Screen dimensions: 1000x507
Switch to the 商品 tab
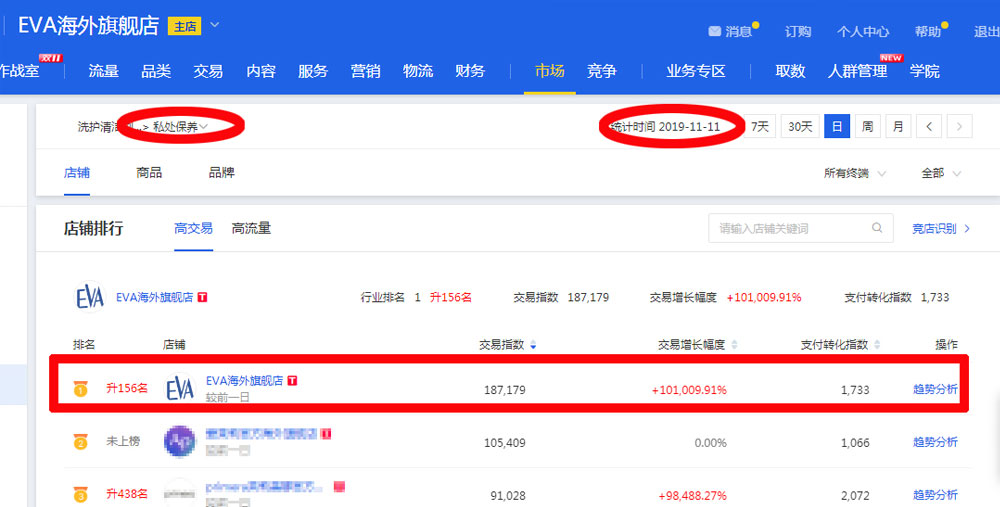click(x=149, y=173)
